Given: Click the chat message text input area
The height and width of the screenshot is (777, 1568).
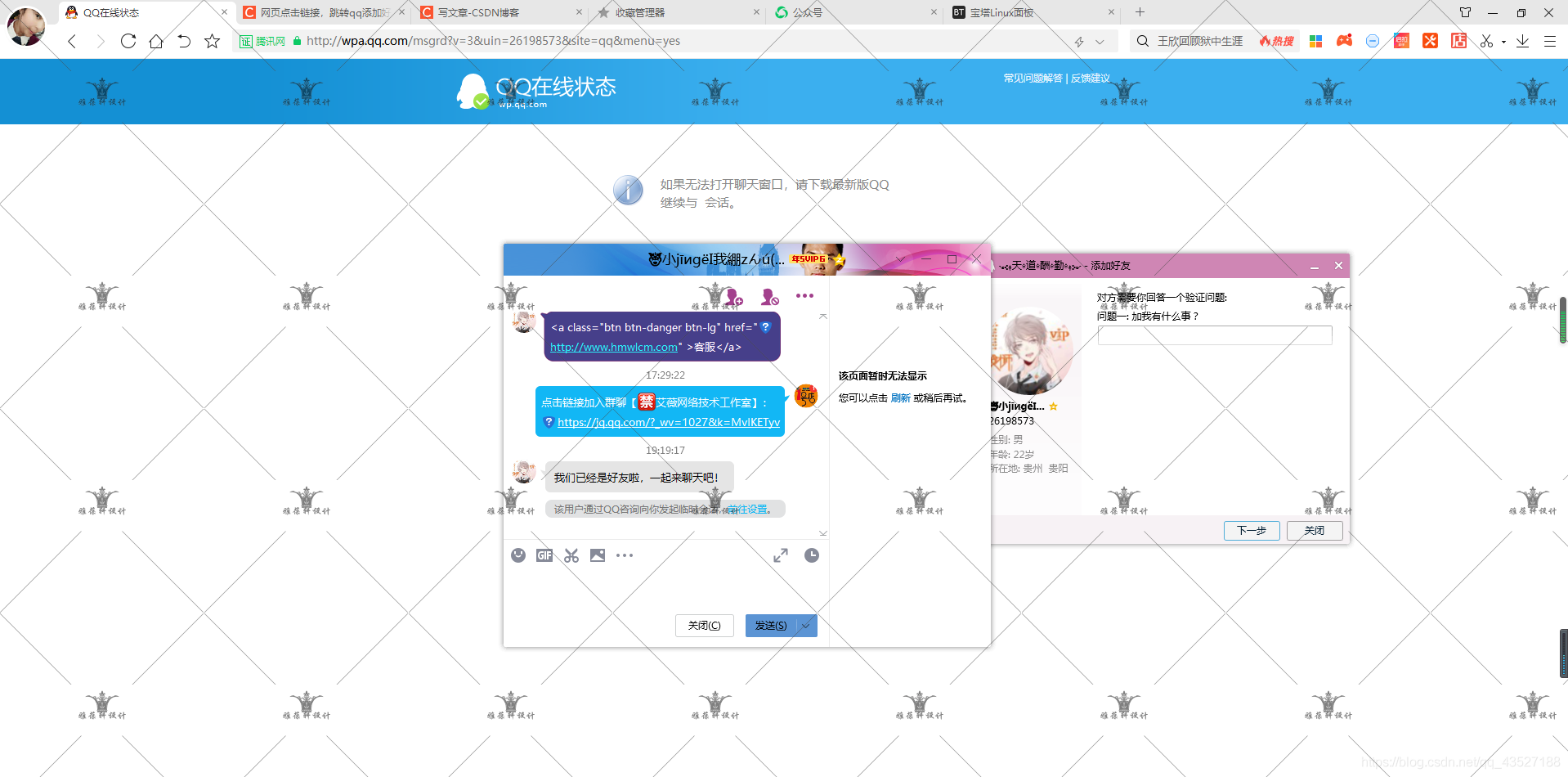Looking at the screenshot, I should tap(666, 589).
